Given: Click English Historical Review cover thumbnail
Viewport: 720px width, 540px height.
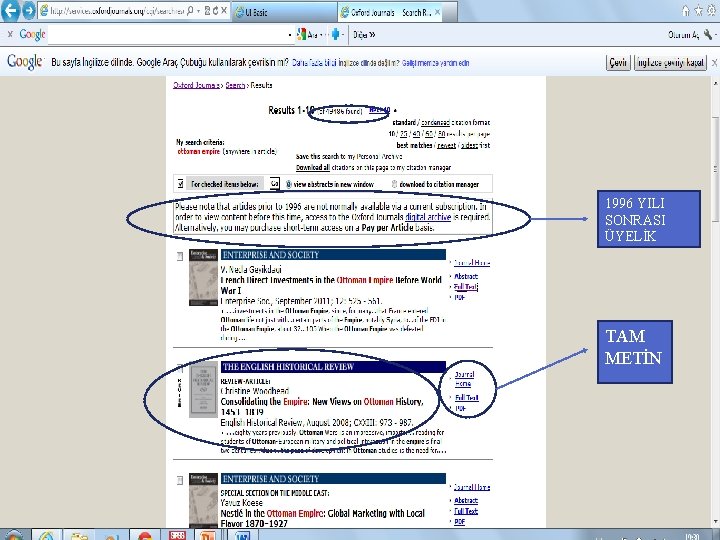Looking at the screenshot, I should (203, 389).
